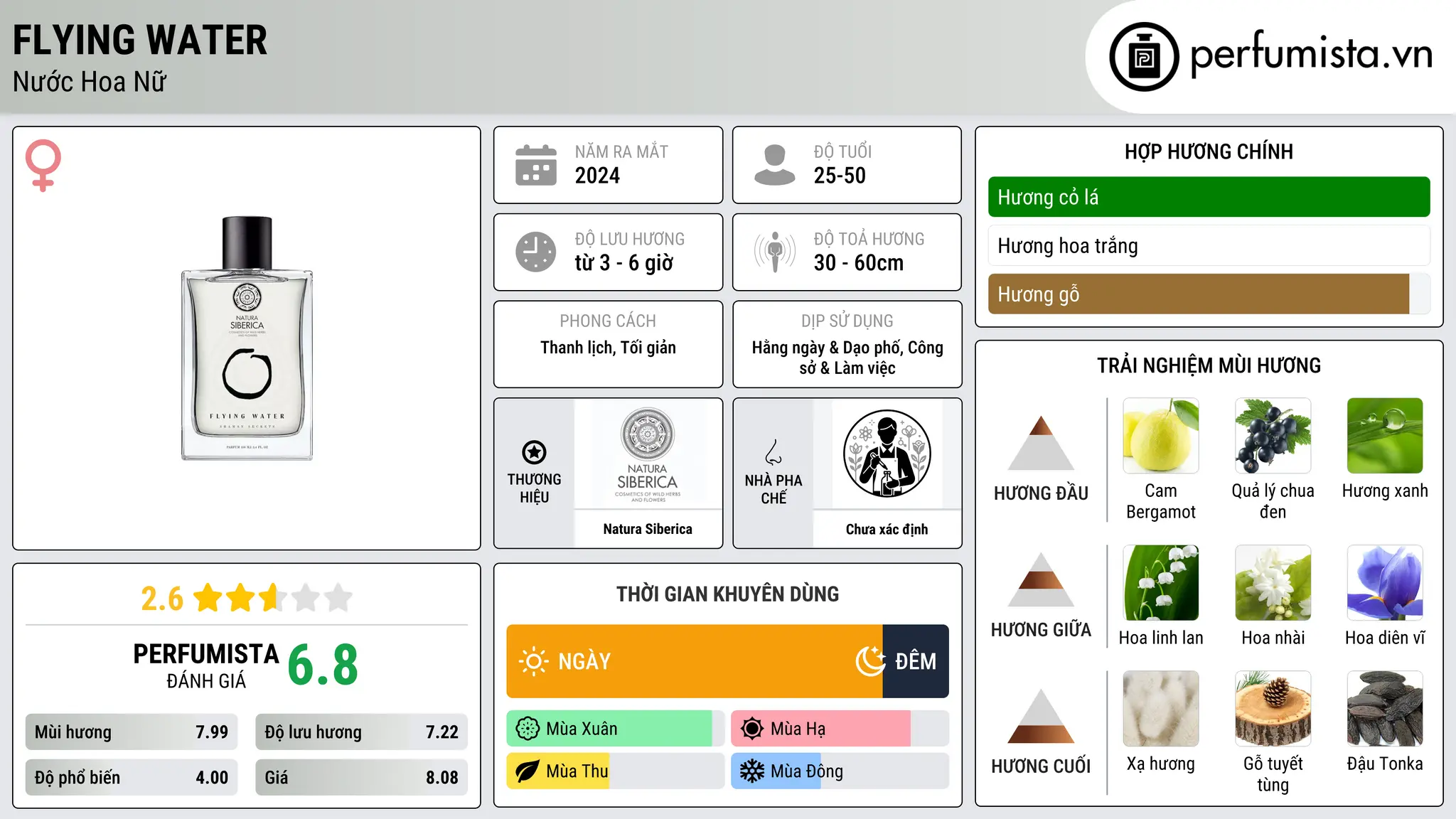The width and height of the screenshot is (1456, 819).
Task: Click the Mùa Xuân season bar
Action: 615,729
